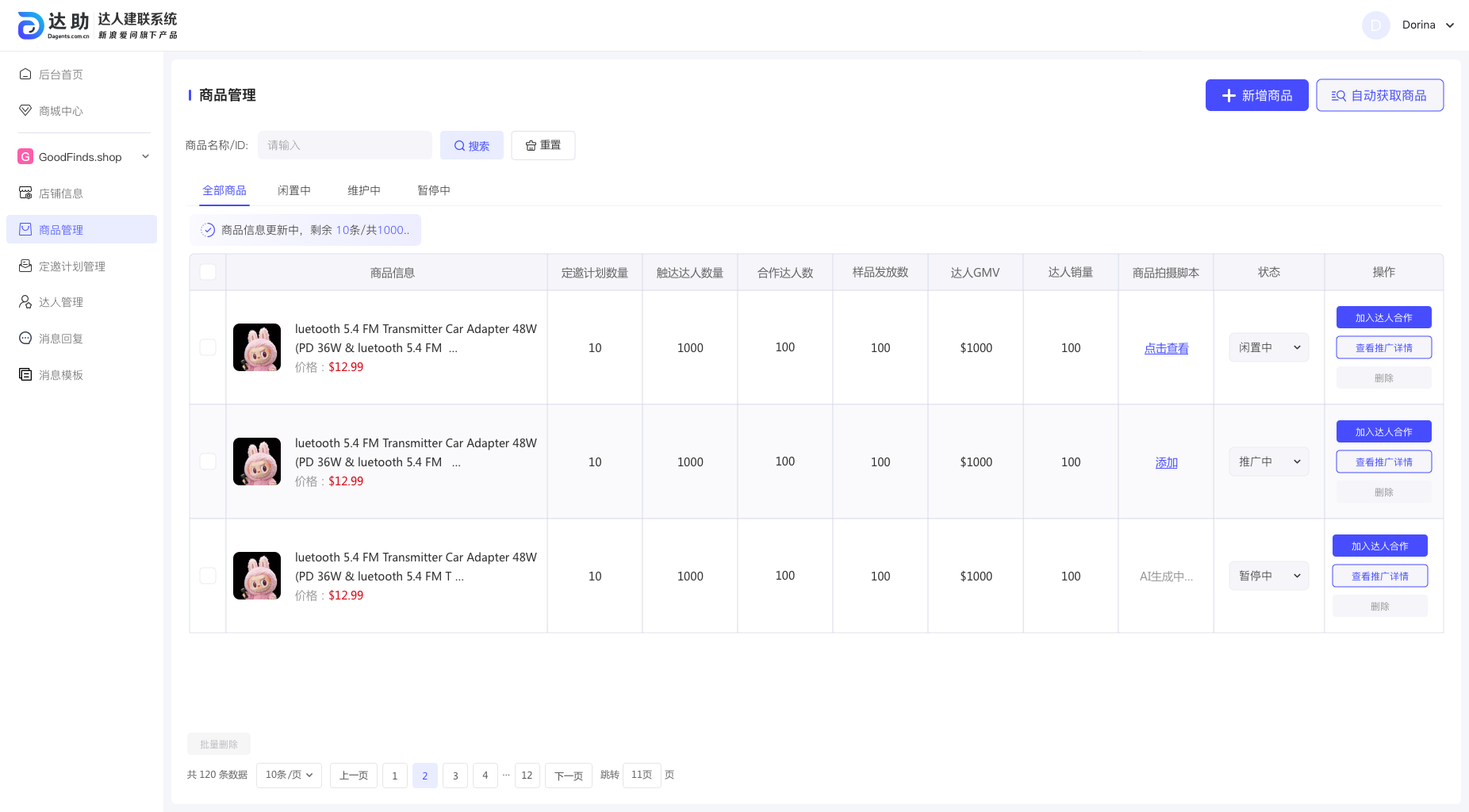Click the person icon for 达人管理

[25, 302]
